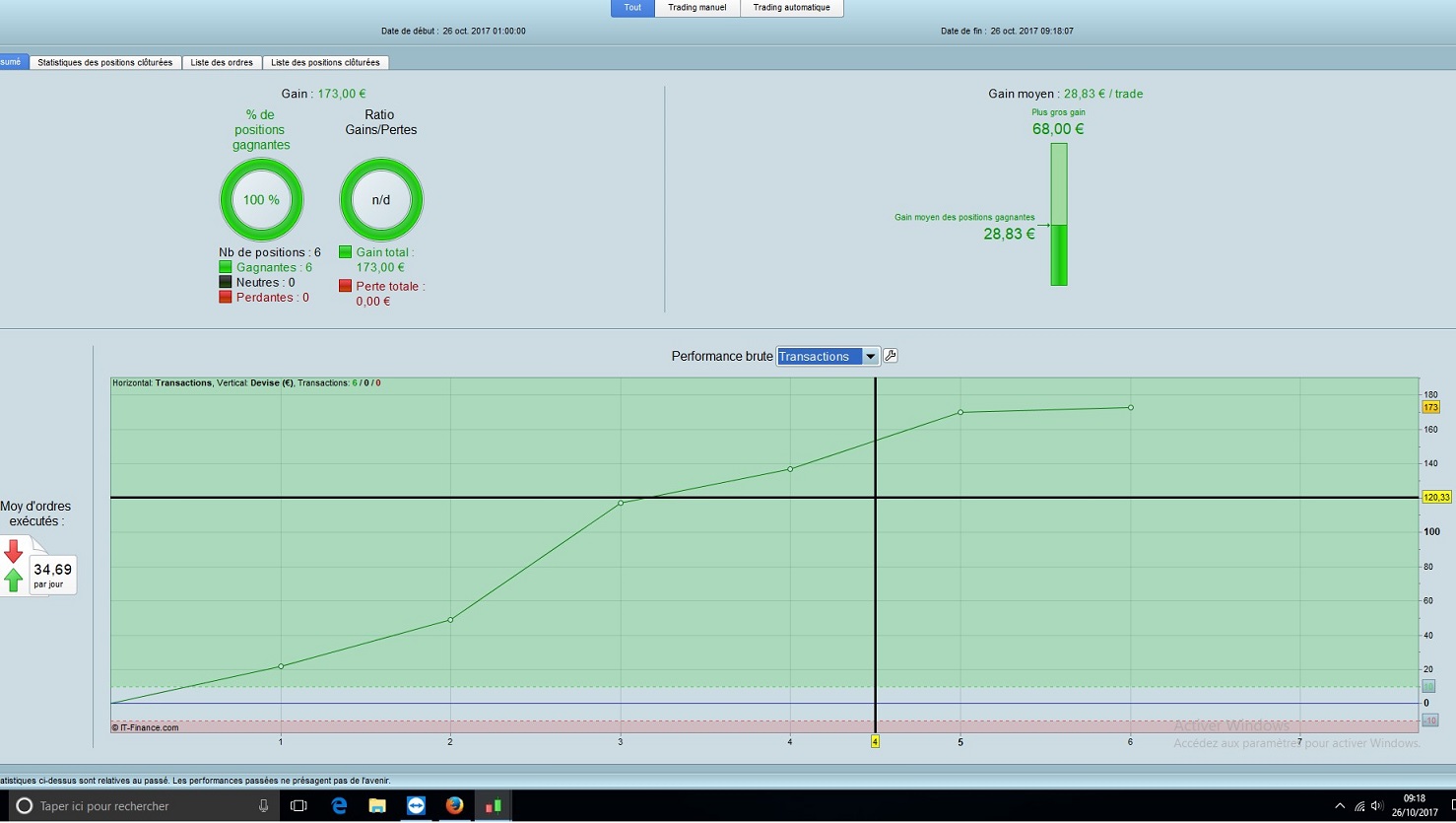Click the yellow 173 value label
Viewport: 1456px width, 823px height.
point(1430,407)
